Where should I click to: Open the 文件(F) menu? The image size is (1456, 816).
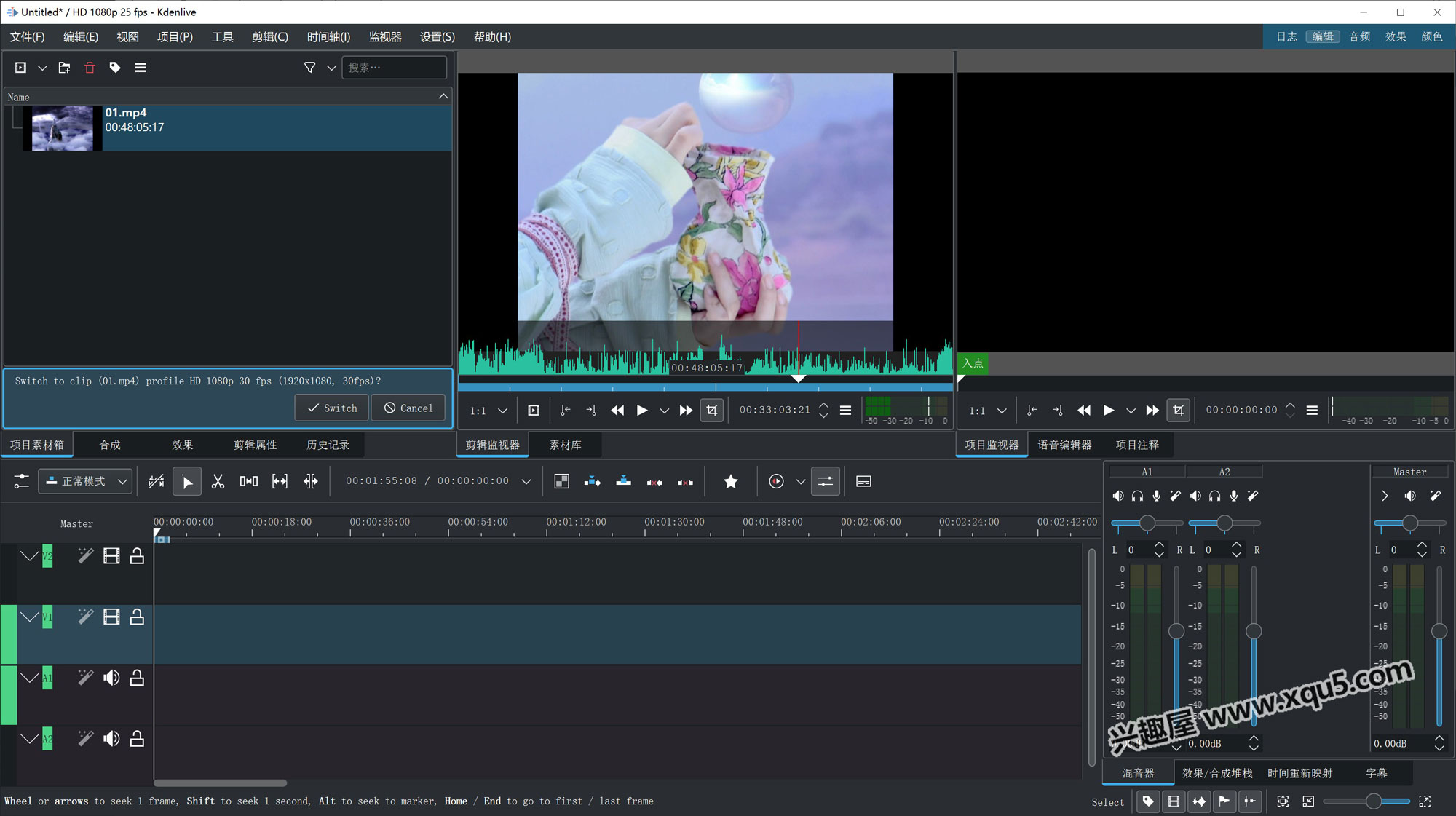tap(28, 36)
